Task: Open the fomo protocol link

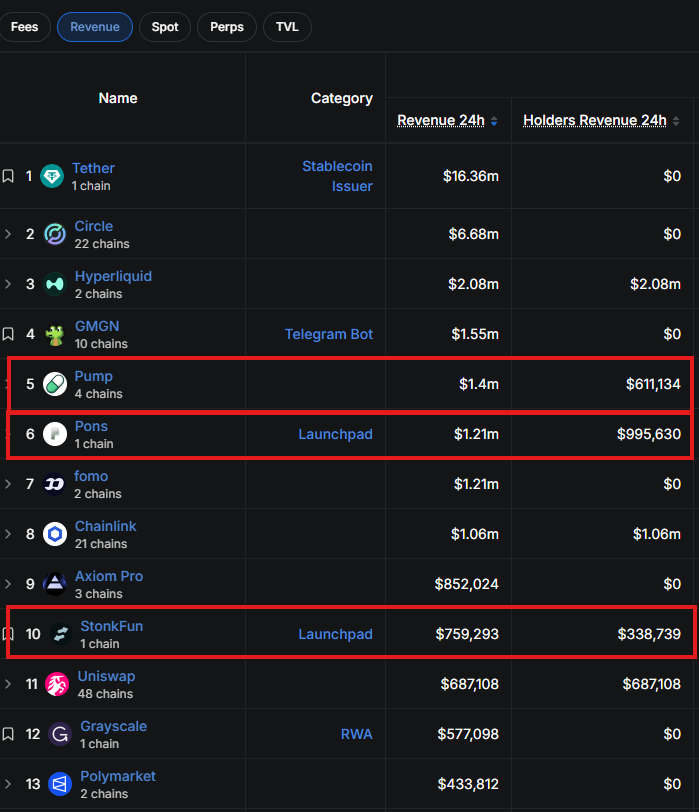Action: pos(91,476)
